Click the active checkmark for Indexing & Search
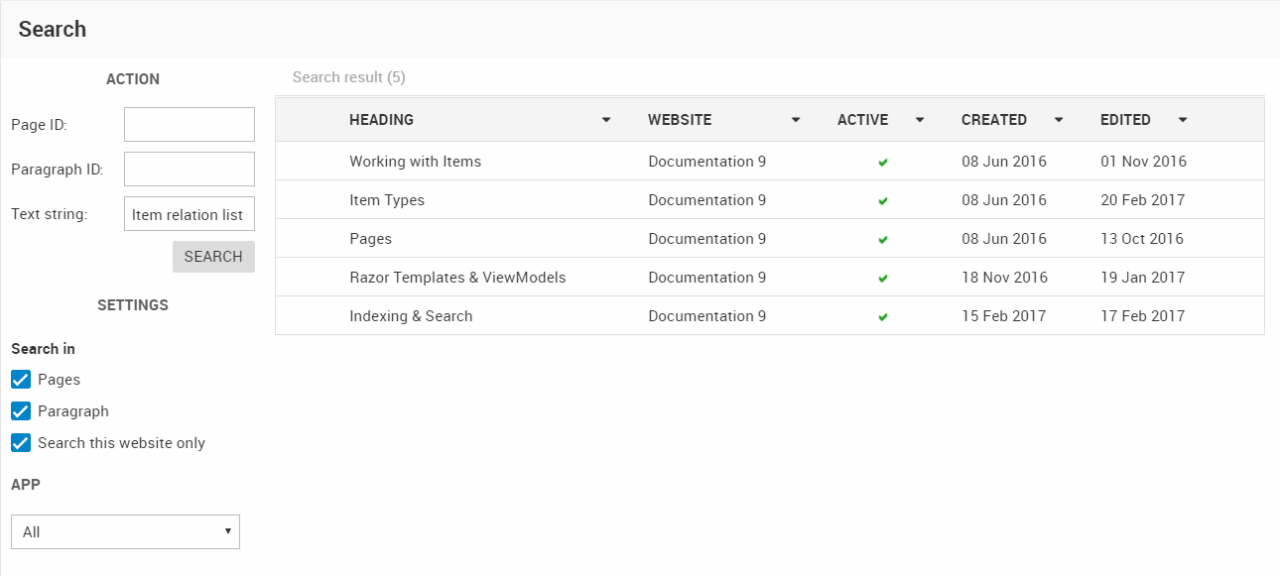Image resolution: width=1280 pixels, height=576 pixels. 883,317
